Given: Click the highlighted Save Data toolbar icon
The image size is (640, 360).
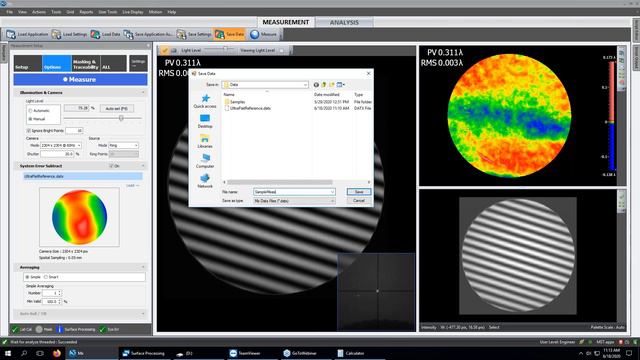Looking at the screenshot, I should coord(220,34).
